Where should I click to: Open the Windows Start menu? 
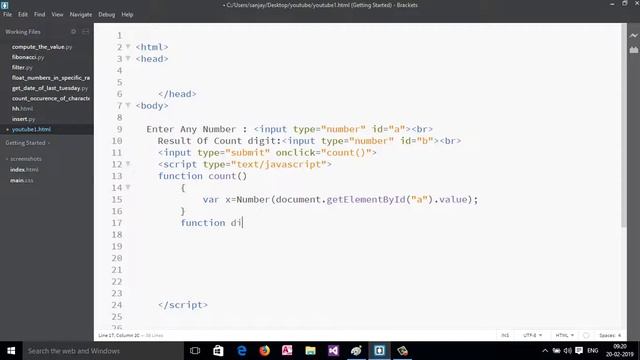[11, 351]
